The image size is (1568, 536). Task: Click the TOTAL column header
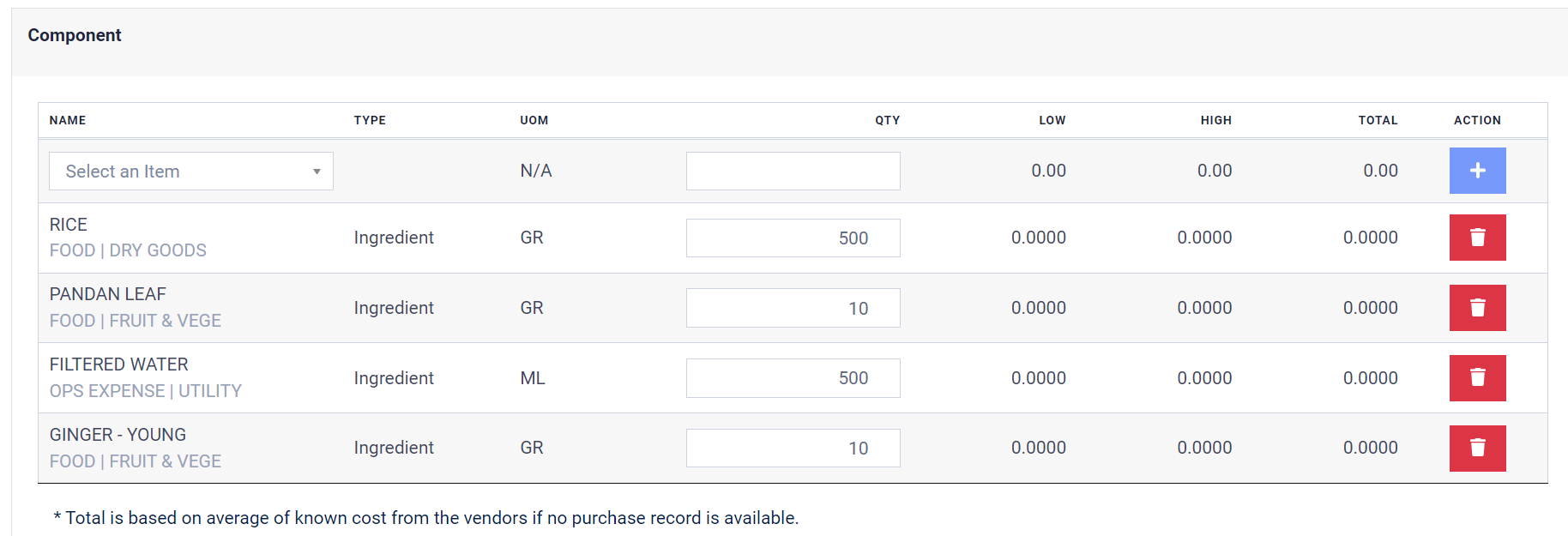1378,120
